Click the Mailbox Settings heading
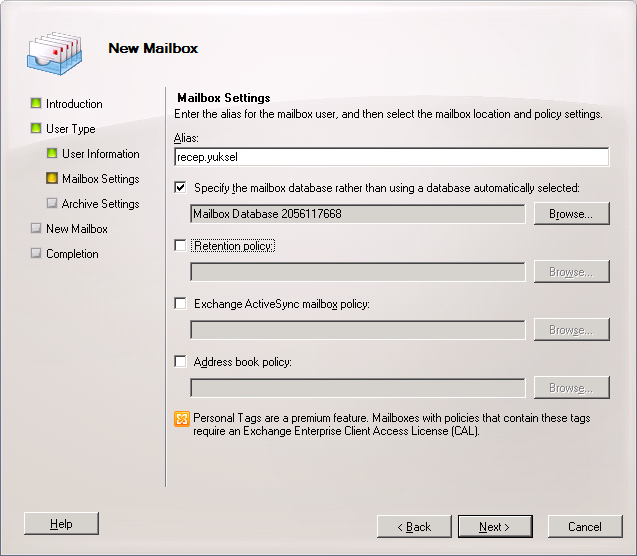The height and width of the screenshot is (556, 637). pyautogui.click(x=224, y=98)
